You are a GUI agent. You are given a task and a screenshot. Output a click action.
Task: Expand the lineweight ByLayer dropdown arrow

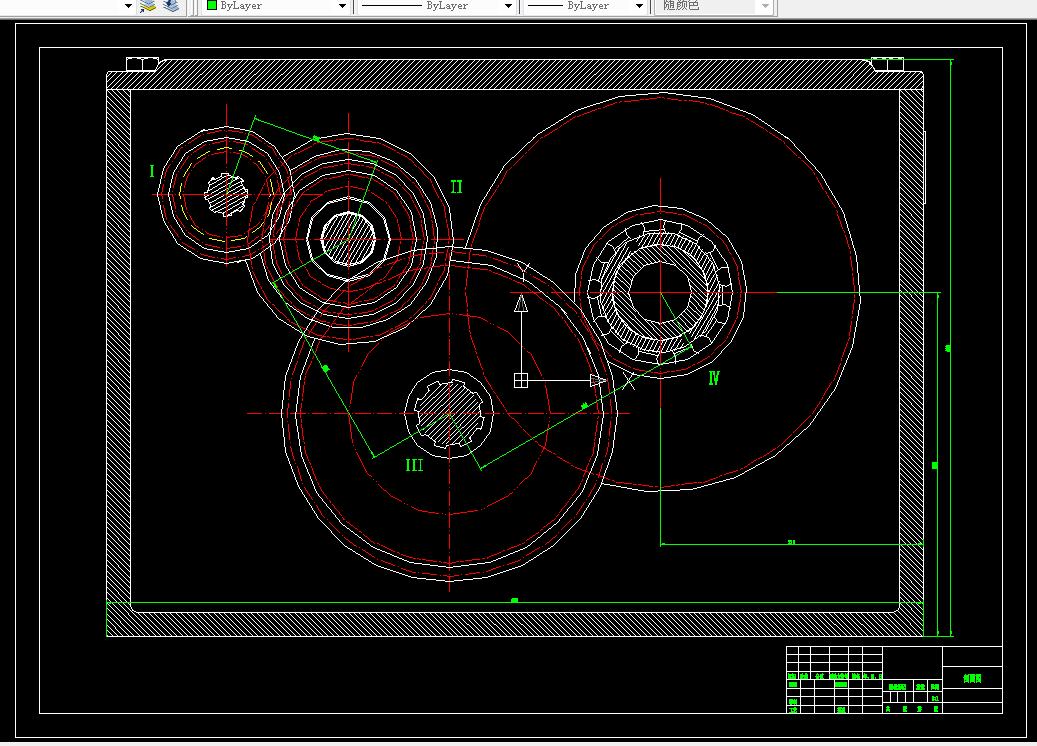pos(639,6)
